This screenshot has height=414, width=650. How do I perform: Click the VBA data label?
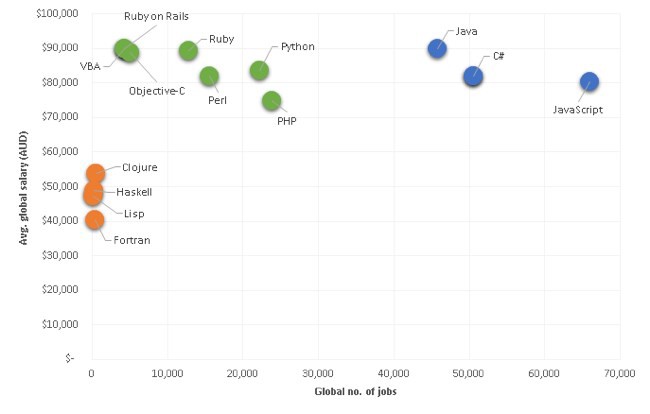point(90,66)
